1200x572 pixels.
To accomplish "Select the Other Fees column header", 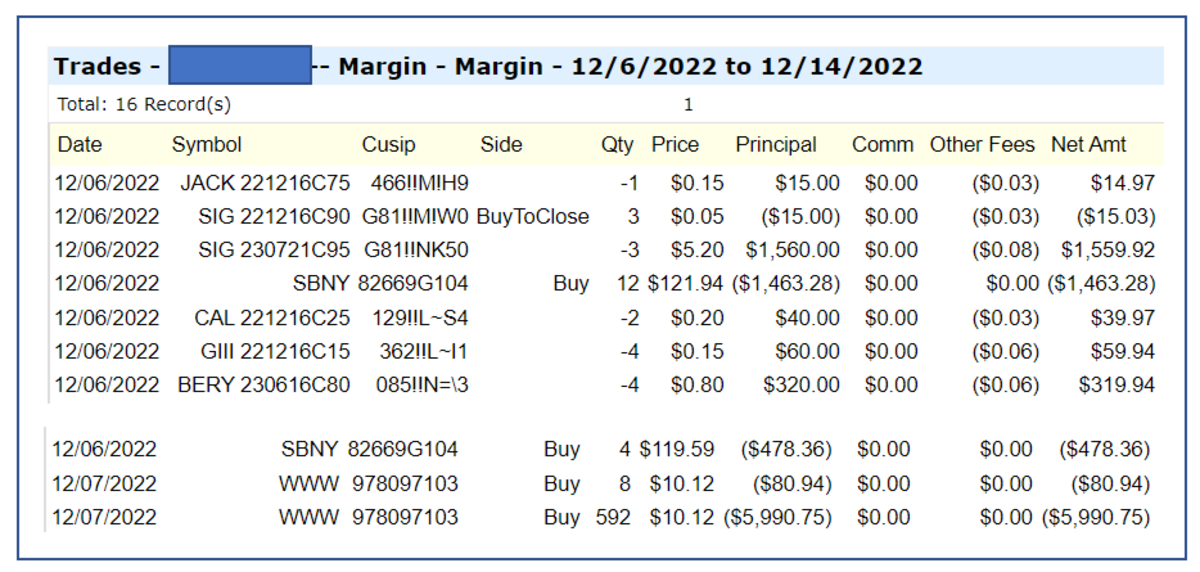I will coord(982,145).
